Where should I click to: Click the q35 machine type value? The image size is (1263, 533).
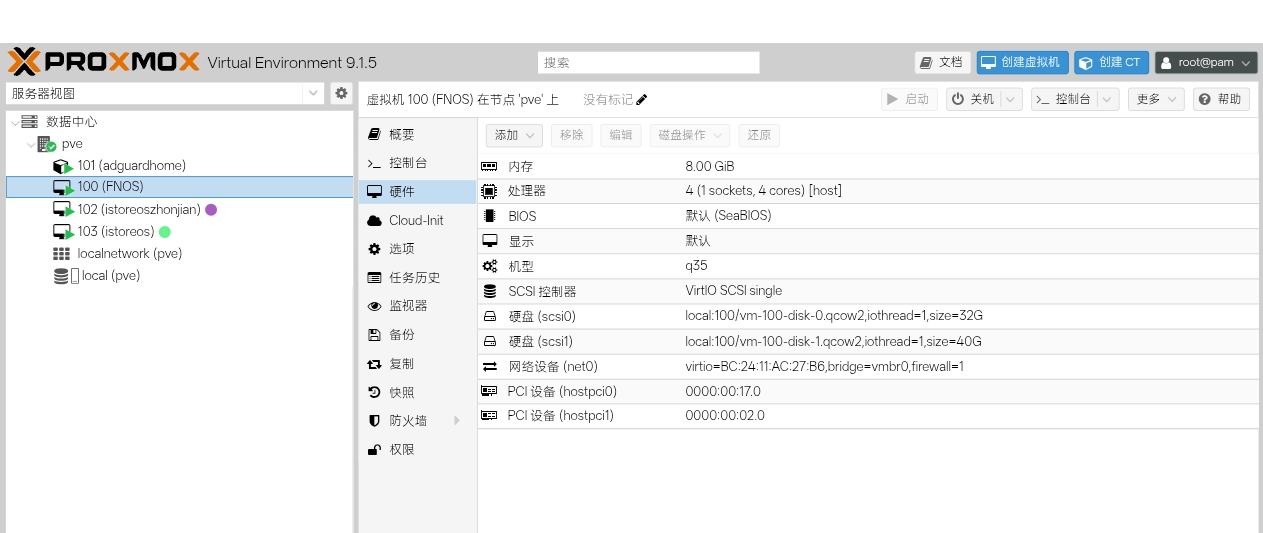point(696,266)
